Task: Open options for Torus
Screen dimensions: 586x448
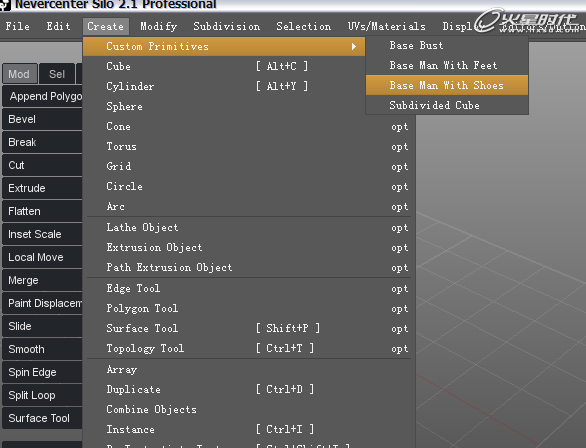Action: coord(400,146)
